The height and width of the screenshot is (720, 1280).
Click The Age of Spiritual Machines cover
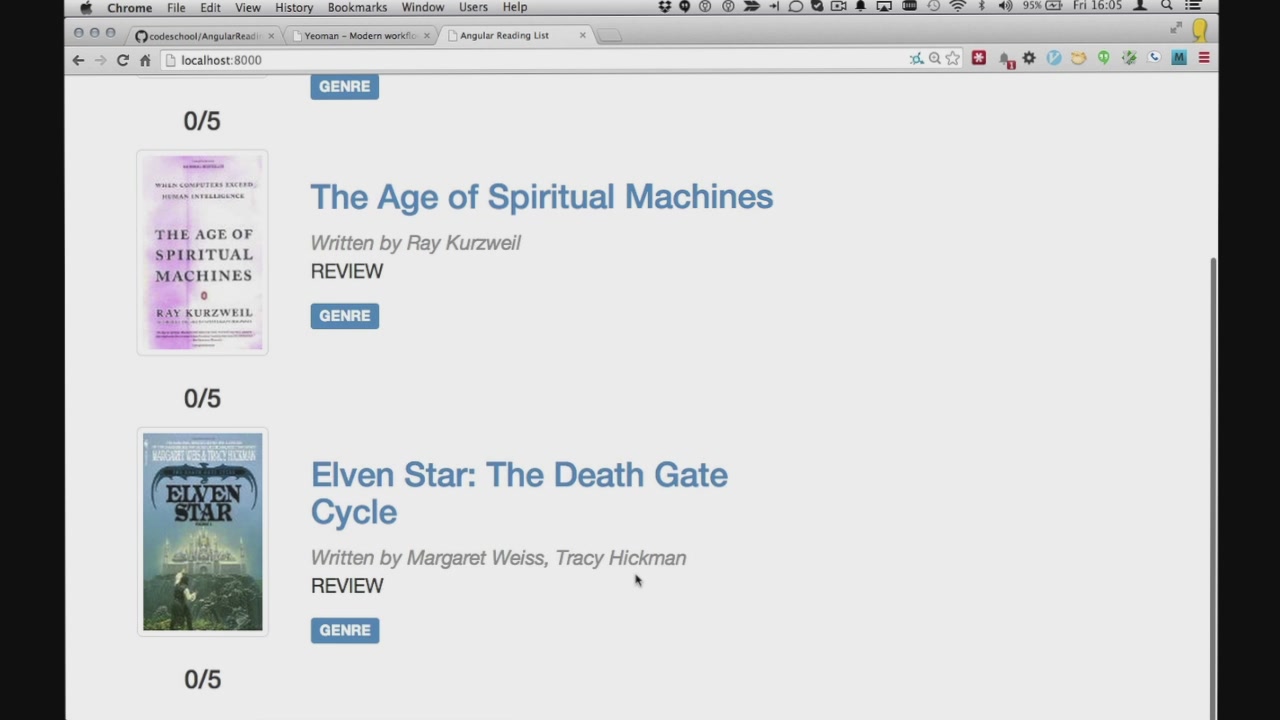202,252
